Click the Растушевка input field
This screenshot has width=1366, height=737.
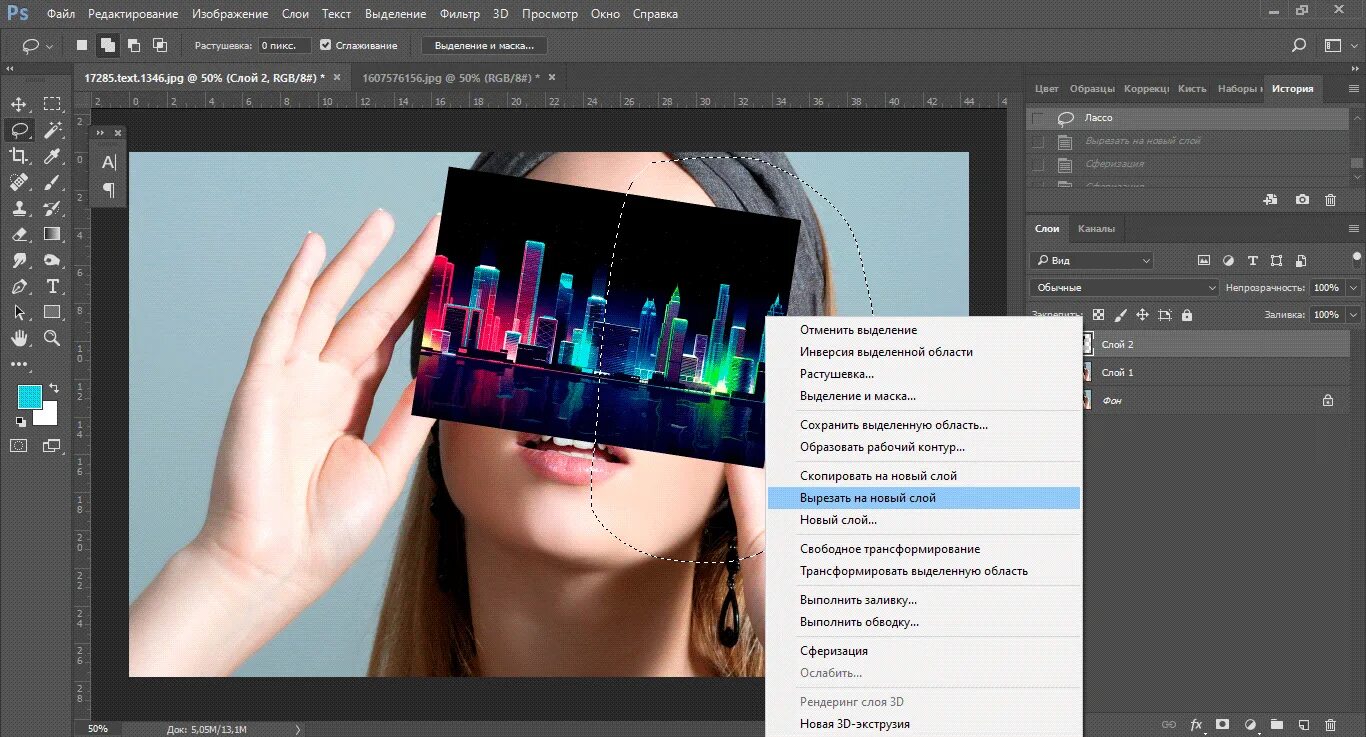(284, 46)
